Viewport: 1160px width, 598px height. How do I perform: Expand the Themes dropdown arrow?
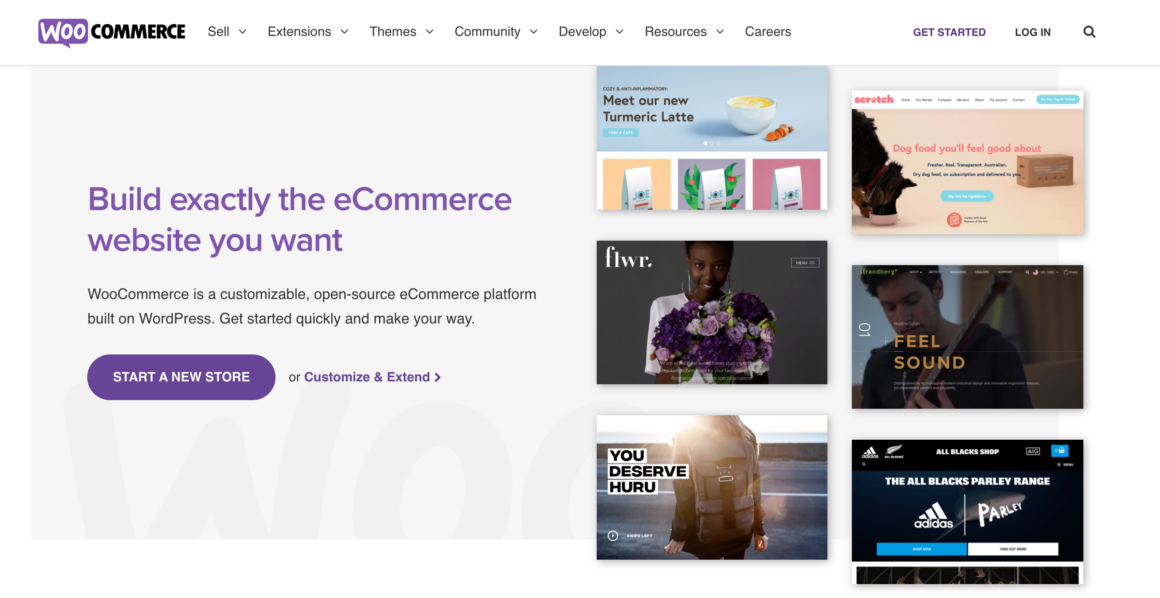tap(429, 32)
